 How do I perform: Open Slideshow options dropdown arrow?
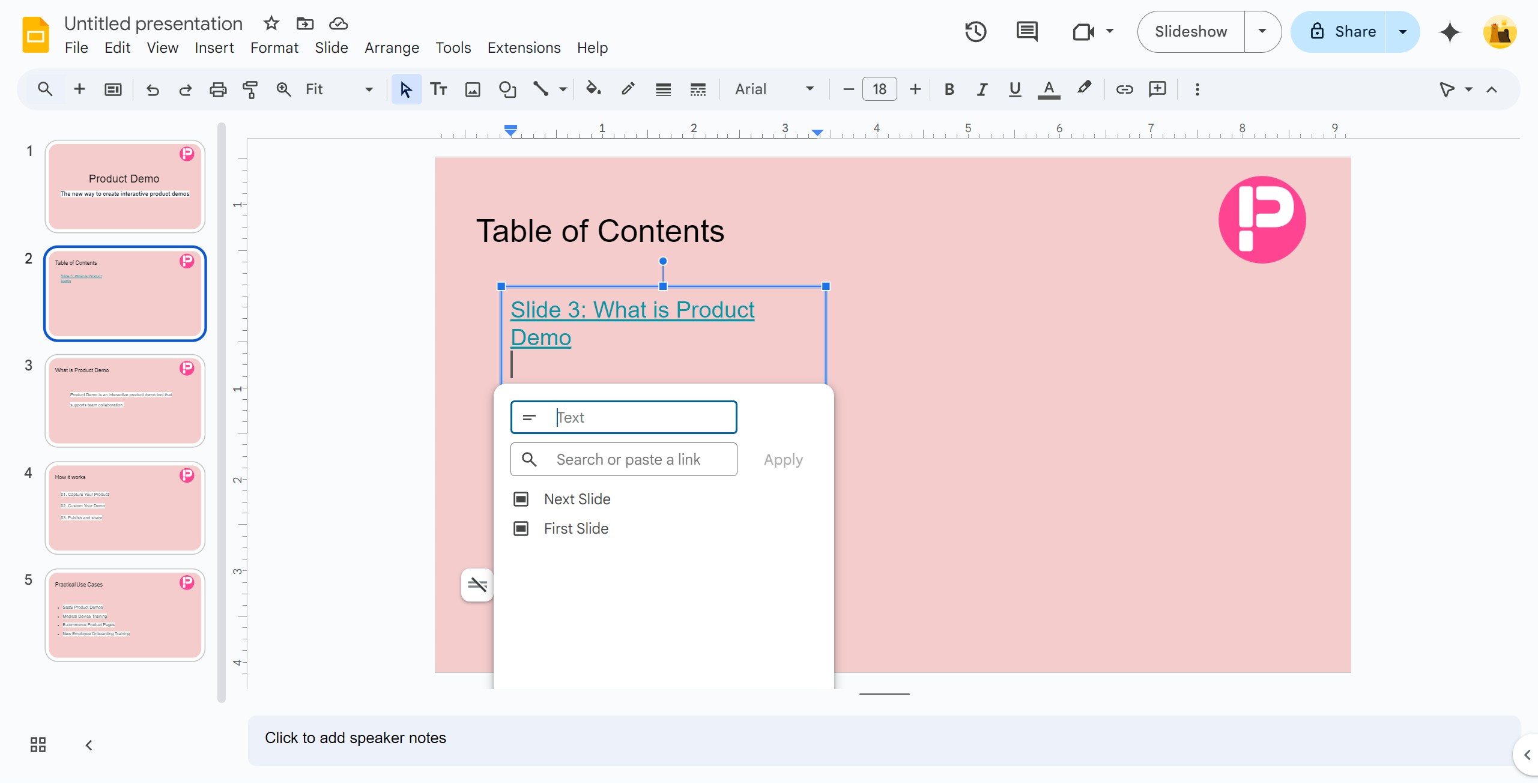(x=1262, y=32)
